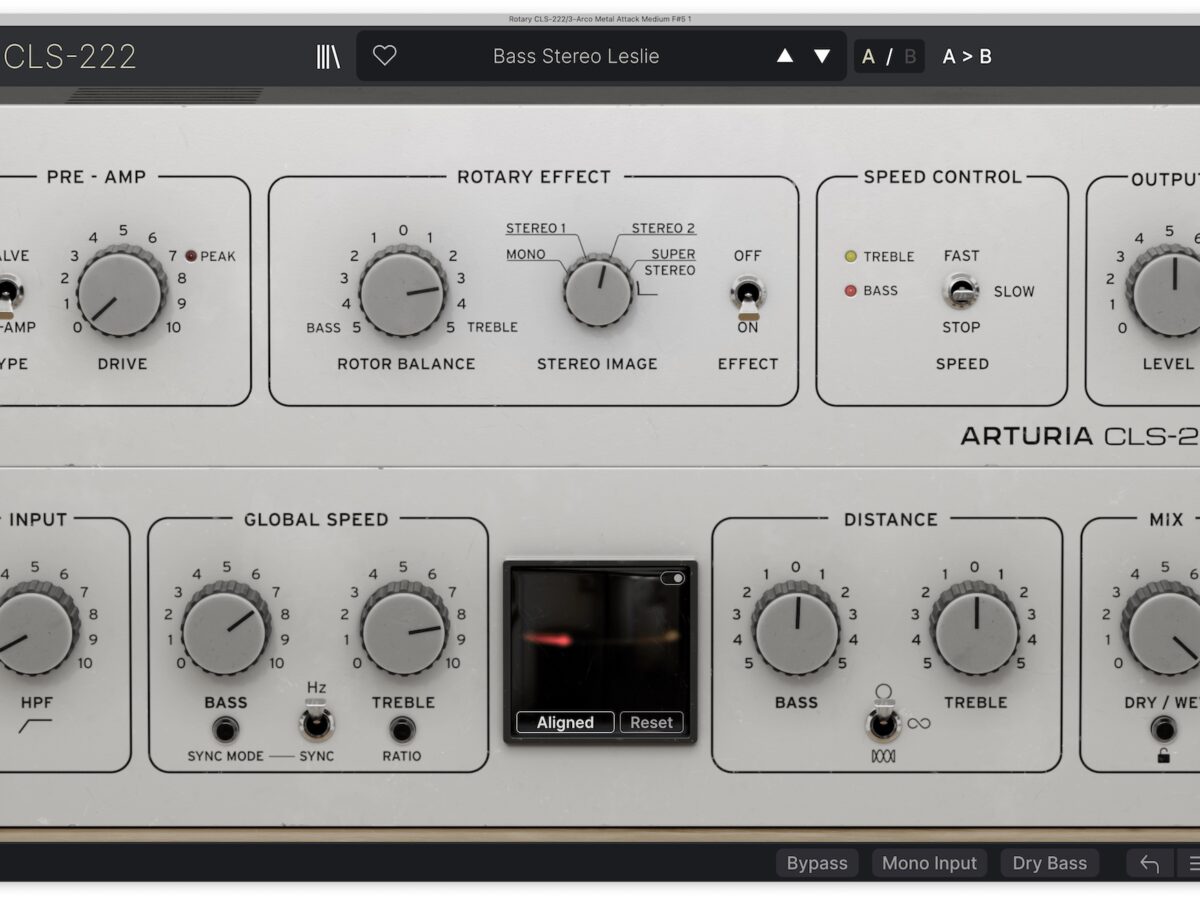The width and height of the screenshot is (1200, 900).
Task: Flip the Fast/Slow/Stop speed switch
Action: point(960,291)
